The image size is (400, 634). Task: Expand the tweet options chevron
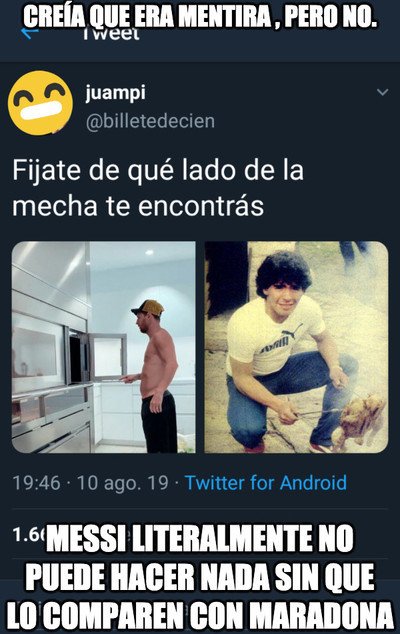coord(382,92)
